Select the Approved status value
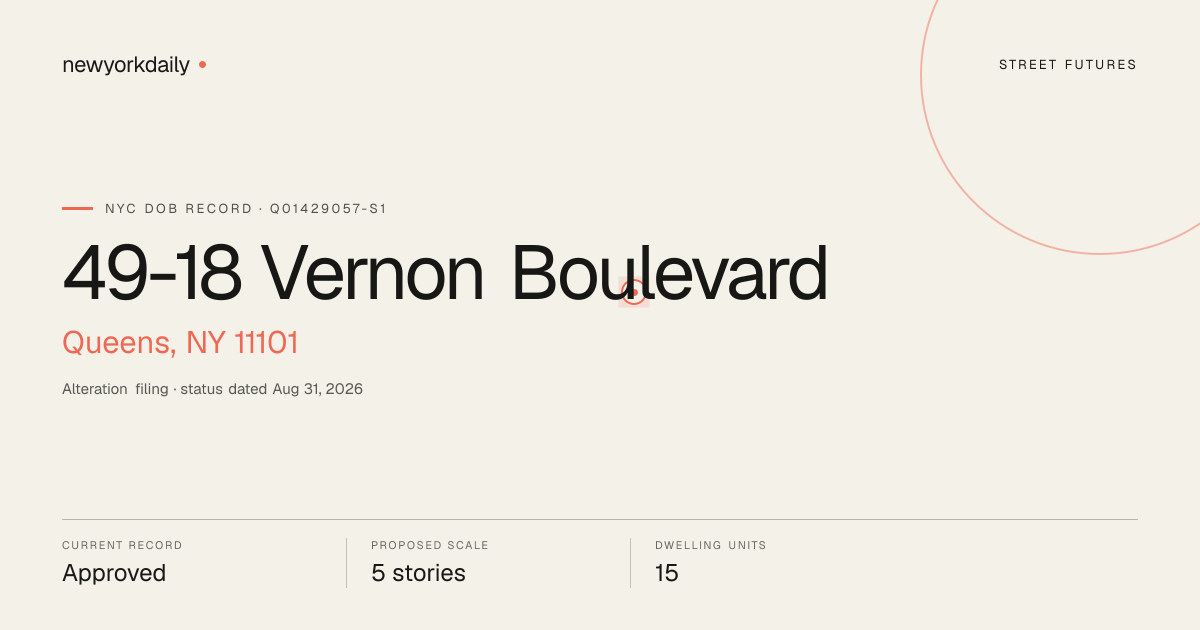1200x630 pixels. (114, 573)
